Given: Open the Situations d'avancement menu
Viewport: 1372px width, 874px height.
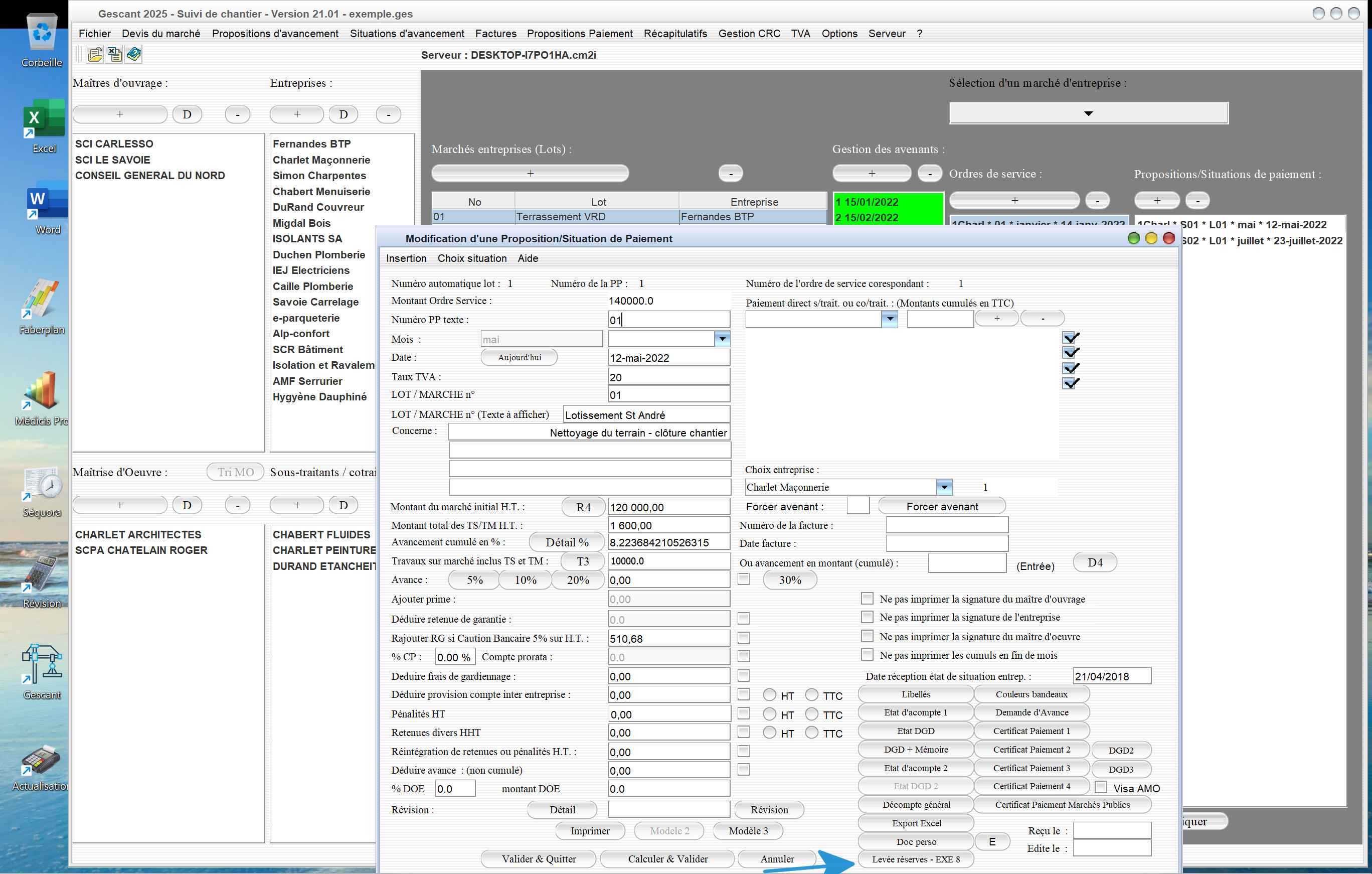Looking at the screenshot, I should [x=407, y=34].
